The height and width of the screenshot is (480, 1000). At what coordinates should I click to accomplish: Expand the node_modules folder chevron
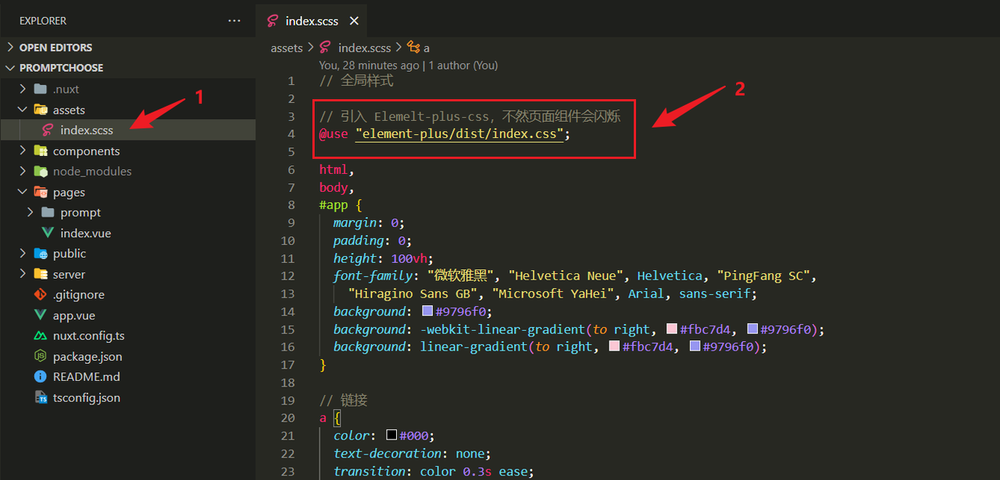click(x=23, y=171)
